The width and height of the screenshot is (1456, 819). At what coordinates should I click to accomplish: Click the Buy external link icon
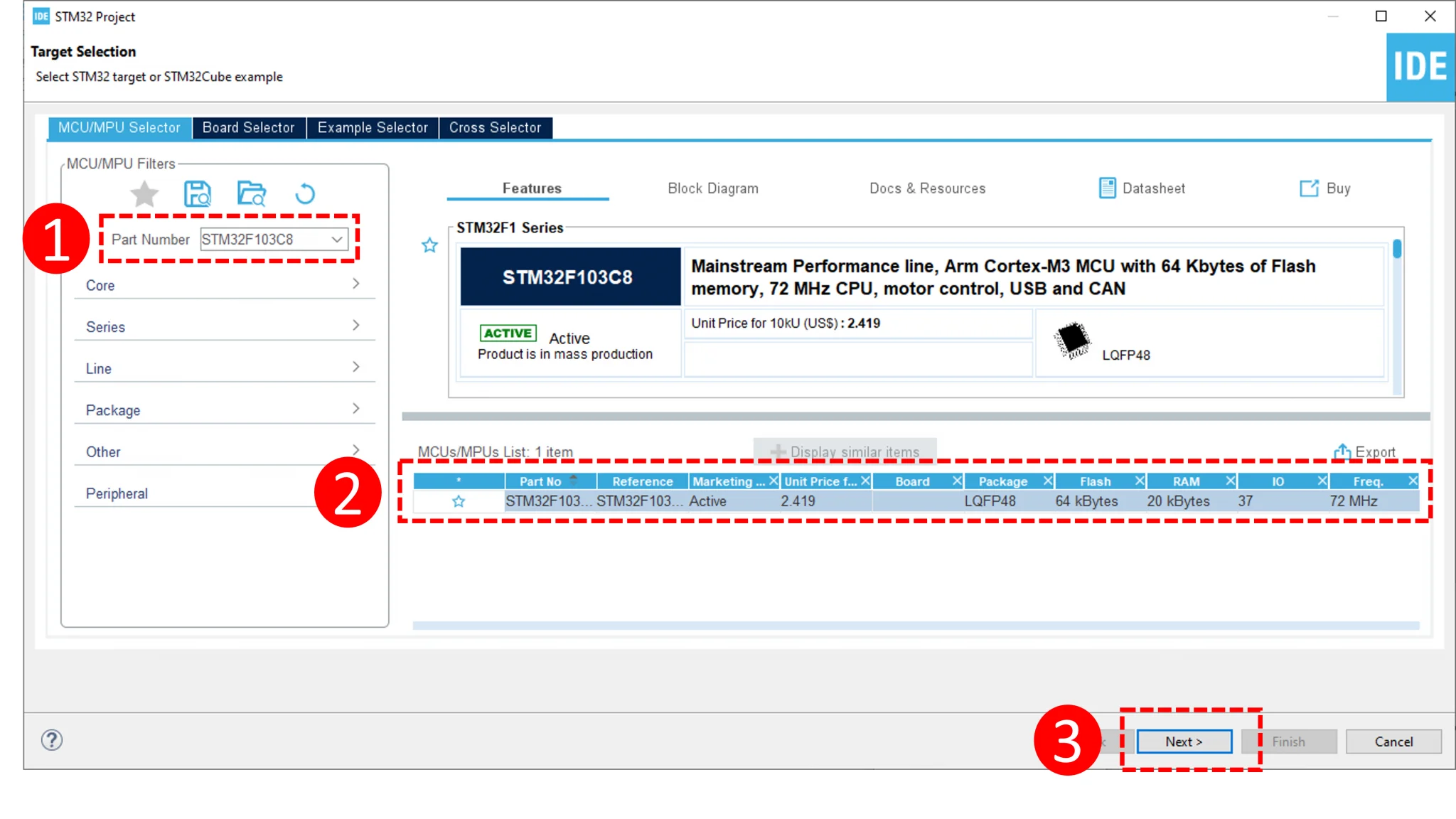pyautogui.click(x=1309, y=188)
